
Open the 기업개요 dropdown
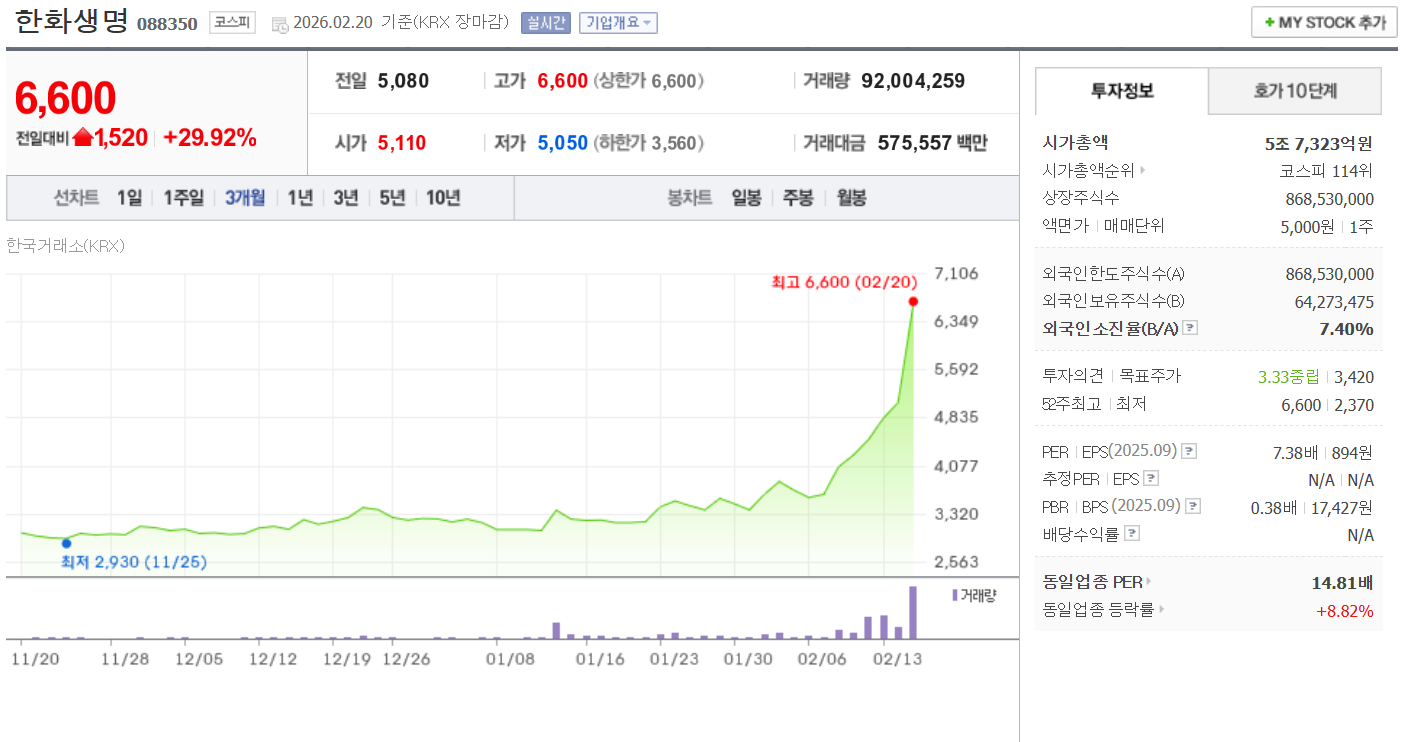pos(618,23)
